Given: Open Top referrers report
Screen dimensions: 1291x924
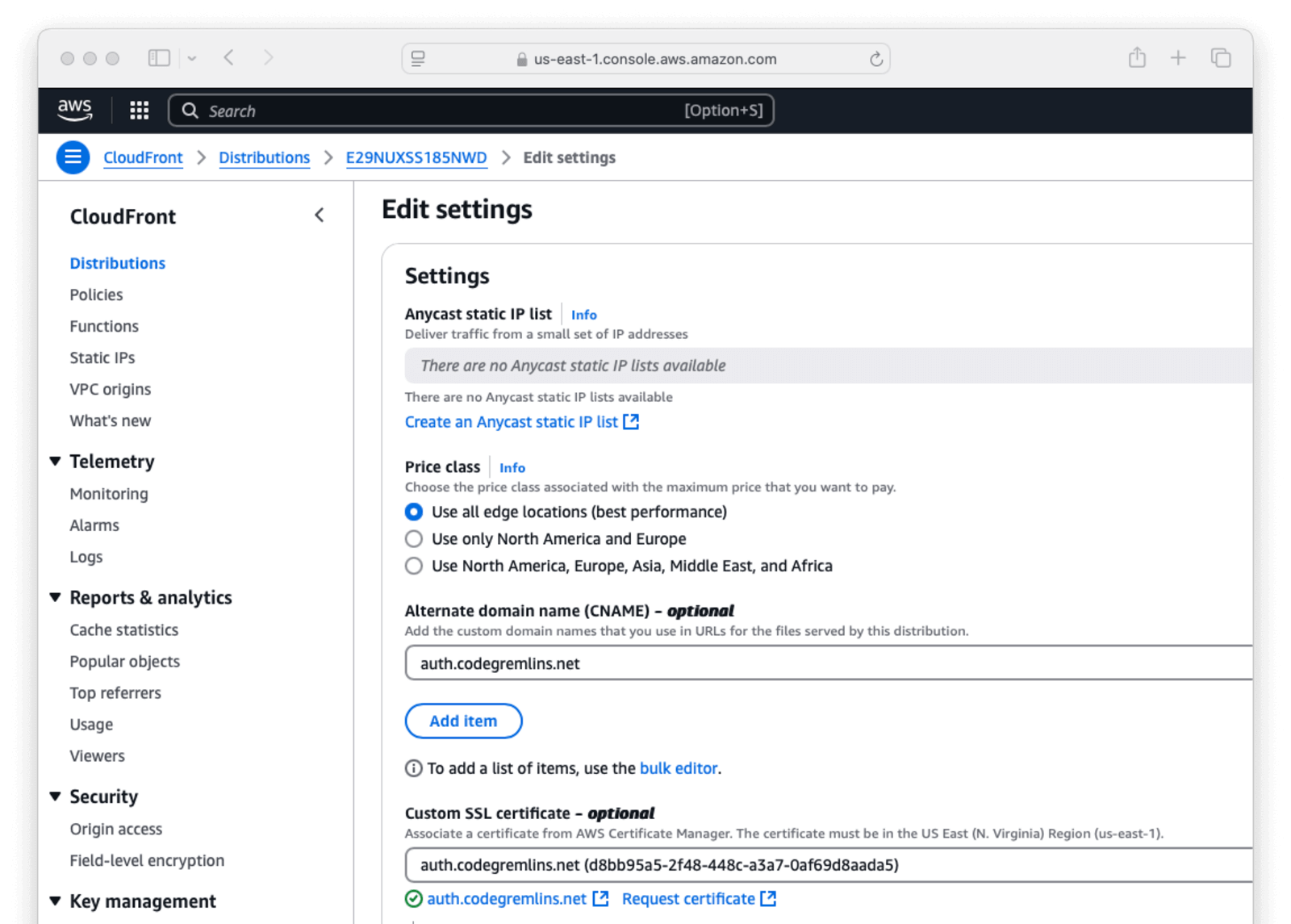Looking at the screenshot, I should [x=115, y=692].
